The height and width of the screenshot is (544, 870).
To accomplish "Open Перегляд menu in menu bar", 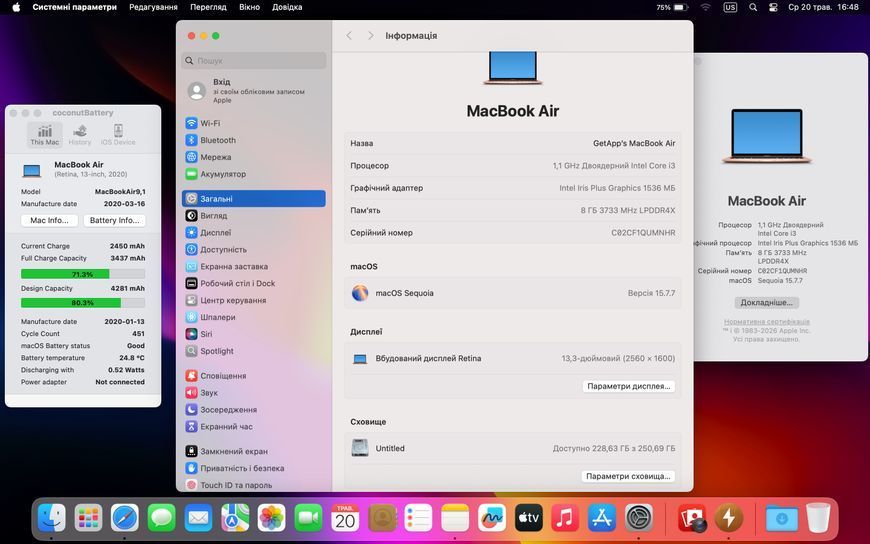I will [x=208, y=7].
